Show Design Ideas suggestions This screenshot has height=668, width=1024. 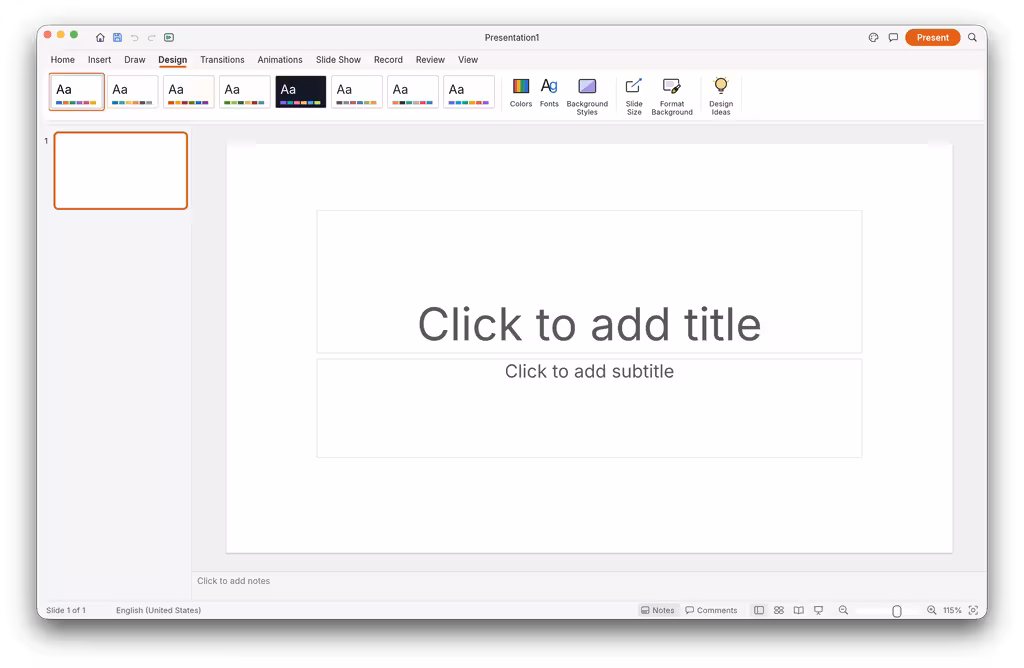click(x=720, y=97)
